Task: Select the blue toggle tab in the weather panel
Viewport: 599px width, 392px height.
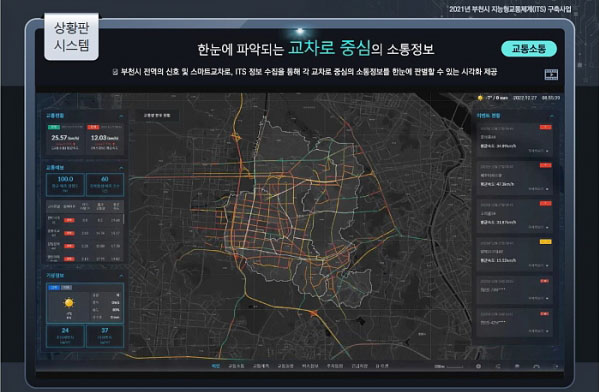Action: pos(54,287)
